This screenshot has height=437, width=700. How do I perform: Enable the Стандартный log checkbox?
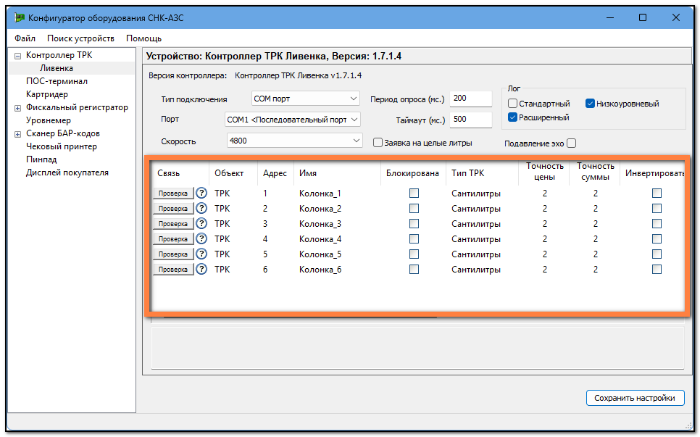tap(512, 104)
